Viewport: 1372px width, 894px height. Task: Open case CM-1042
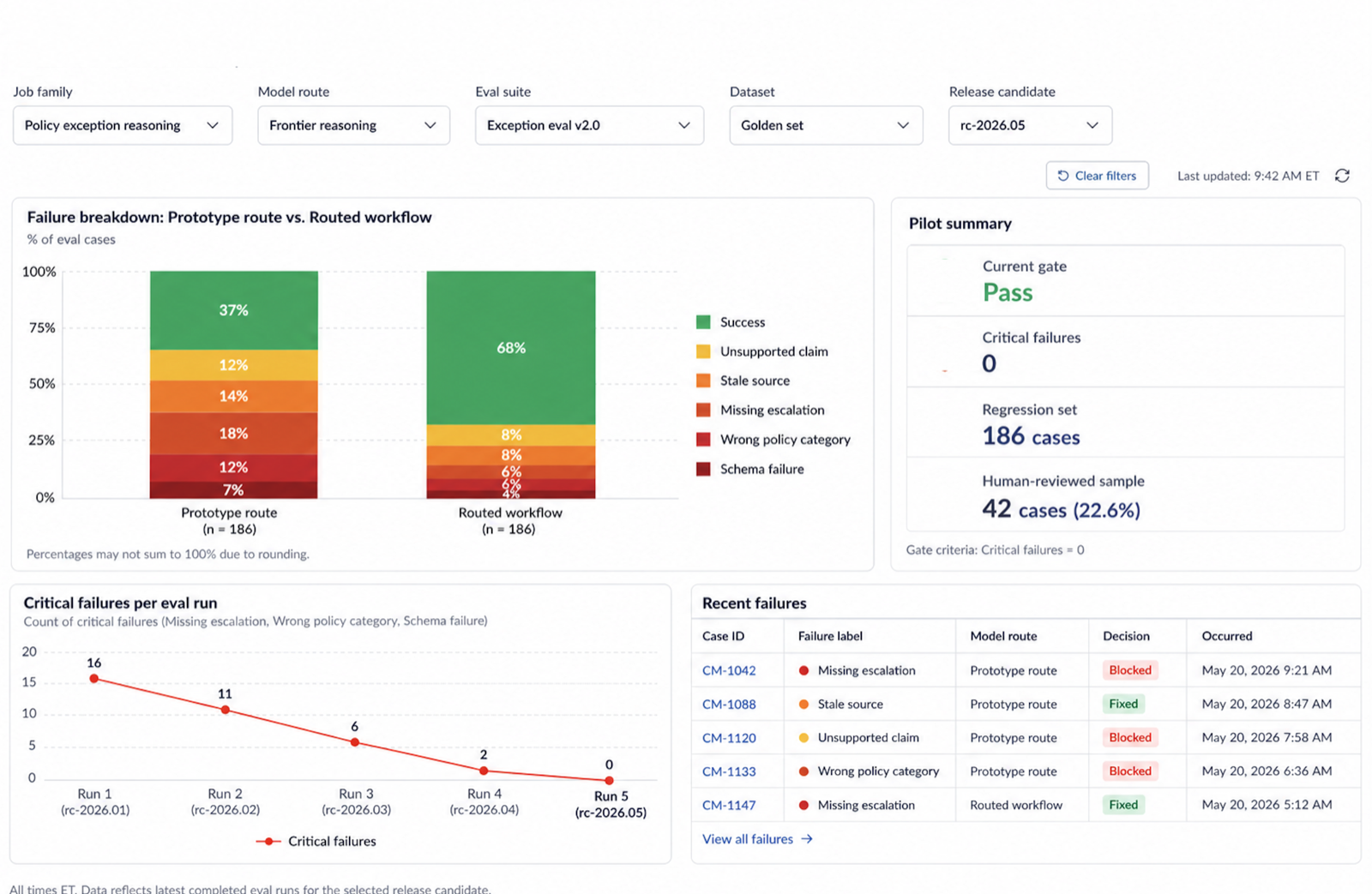pyautogui.click(x=729, y=671)
